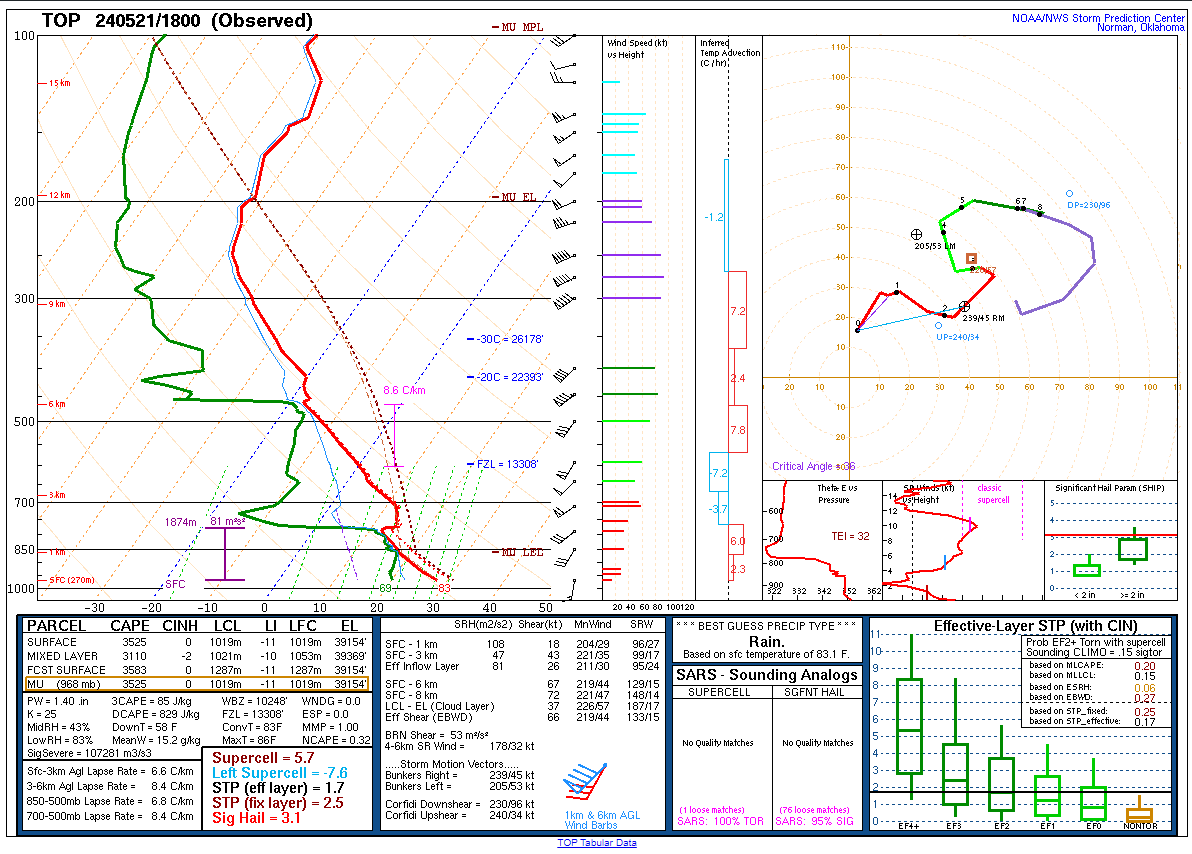This screenshot has width=1192, height=854.
Task: Click the Bunkers right-mover marker labeled 239/45 RM
Action: pyautogui.click(x=964, y=306)
